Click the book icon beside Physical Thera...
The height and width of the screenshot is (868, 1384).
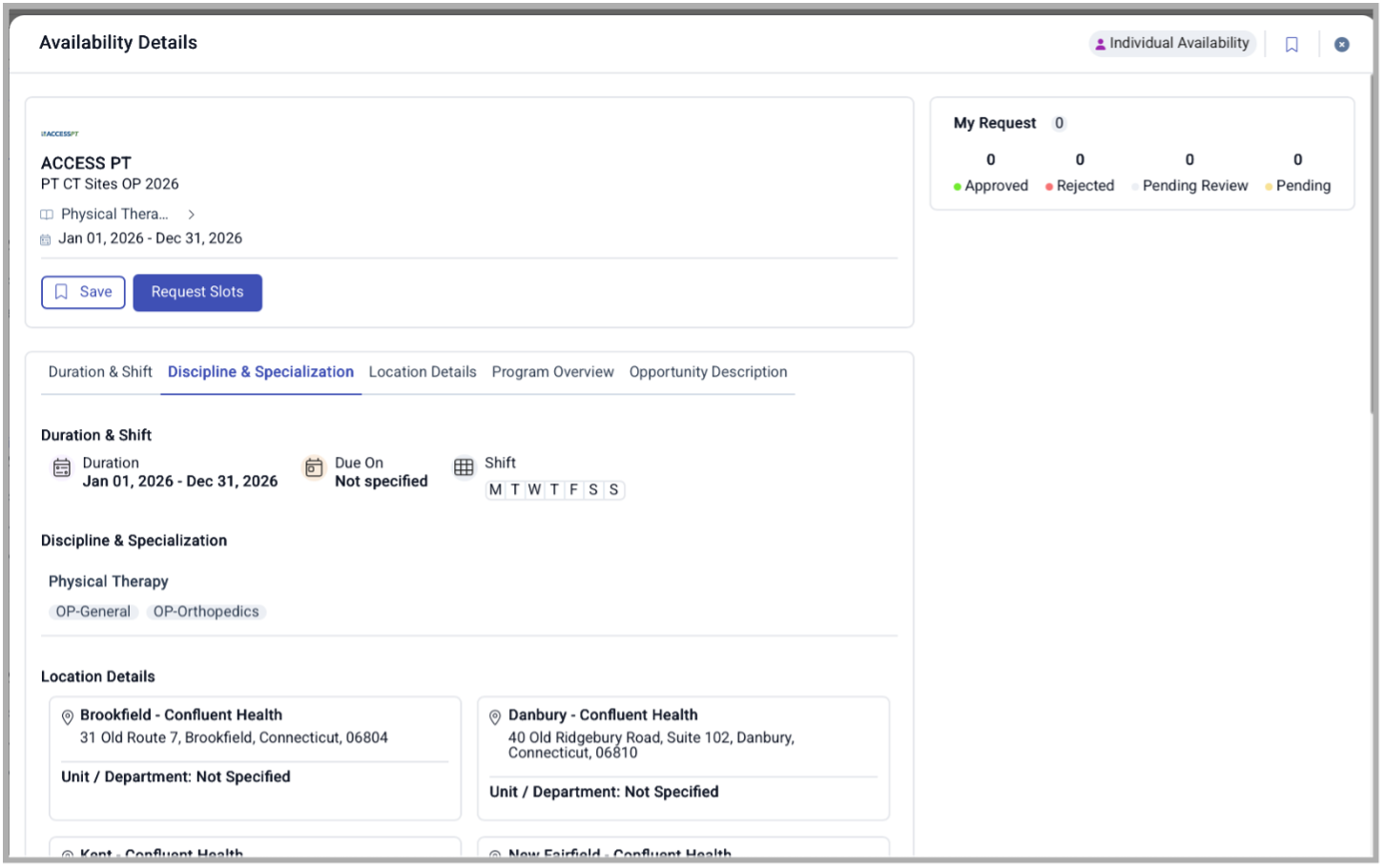pyautogui.click(x=45, y=214)
